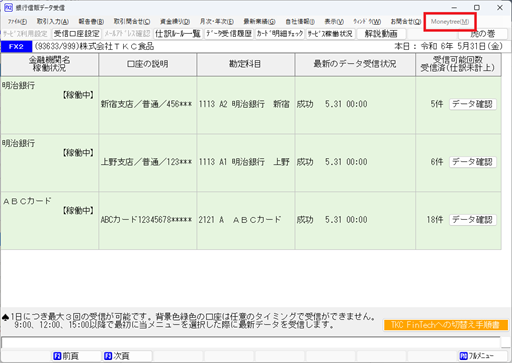The height and width of the screenshot is (363, 512).
Task: Play the 解説動画 tutorial video
Action: point(381,34)
